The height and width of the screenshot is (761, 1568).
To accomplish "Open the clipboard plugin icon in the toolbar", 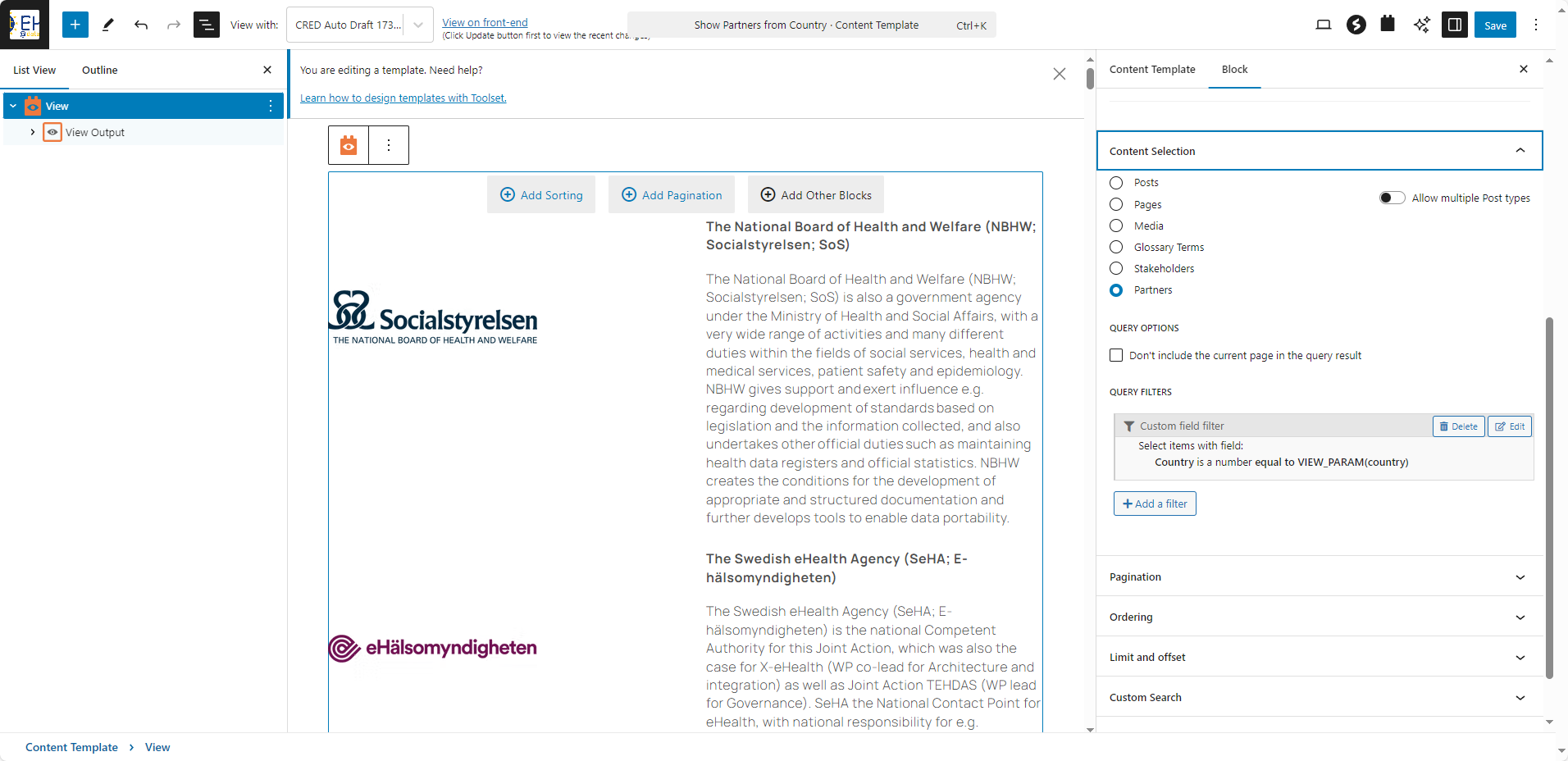I will pyautogui.click(x=1388, y=24).
